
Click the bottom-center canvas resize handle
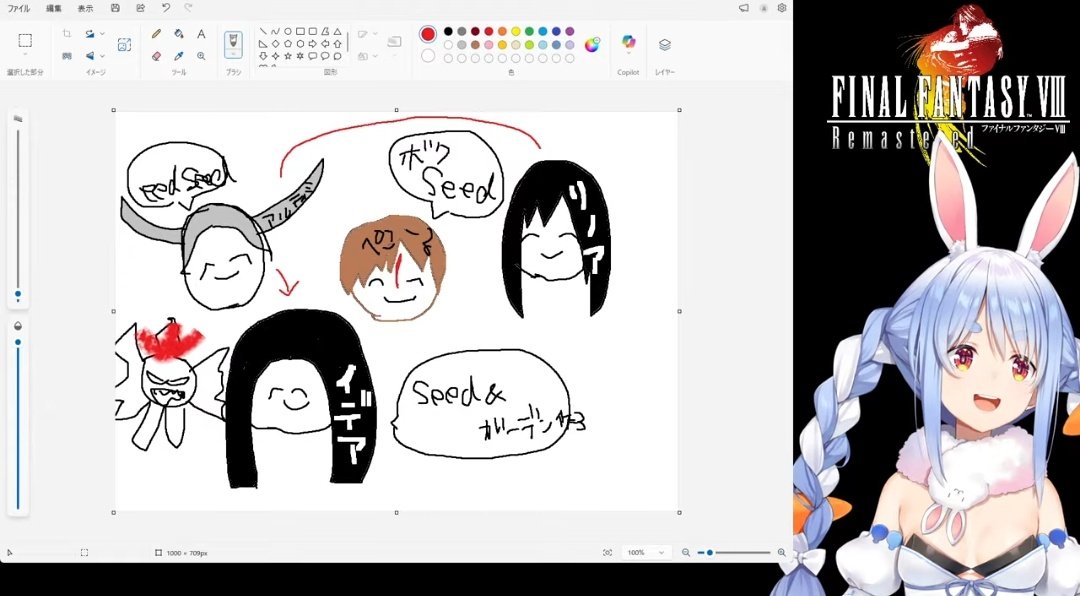(396, 513)
